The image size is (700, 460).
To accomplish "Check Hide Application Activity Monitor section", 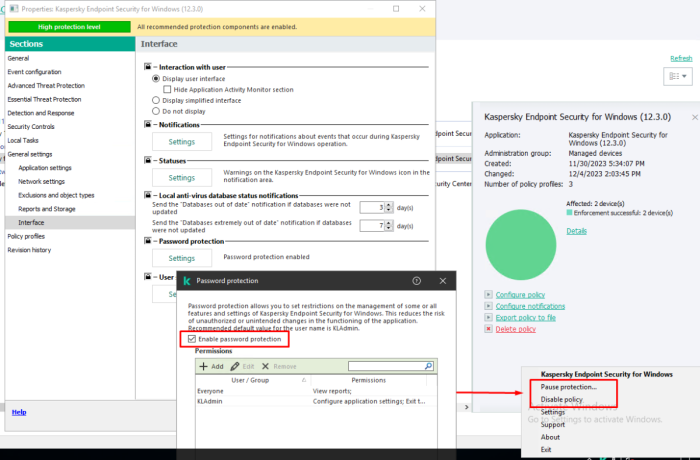I will [166, 89].
